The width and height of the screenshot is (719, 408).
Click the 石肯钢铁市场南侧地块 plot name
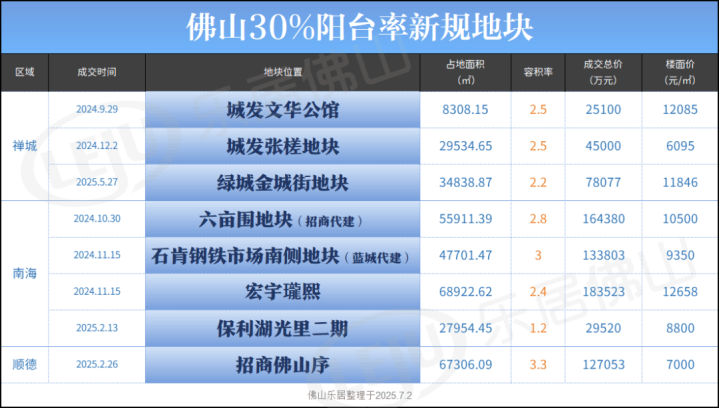(x=245, y=256)
